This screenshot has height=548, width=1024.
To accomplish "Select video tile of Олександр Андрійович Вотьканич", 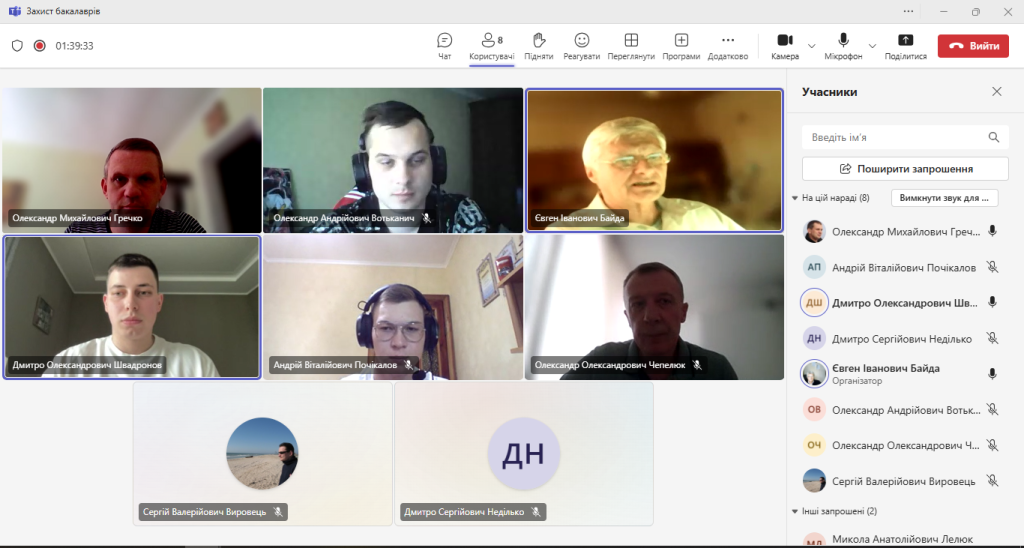I will coord(393,161).
